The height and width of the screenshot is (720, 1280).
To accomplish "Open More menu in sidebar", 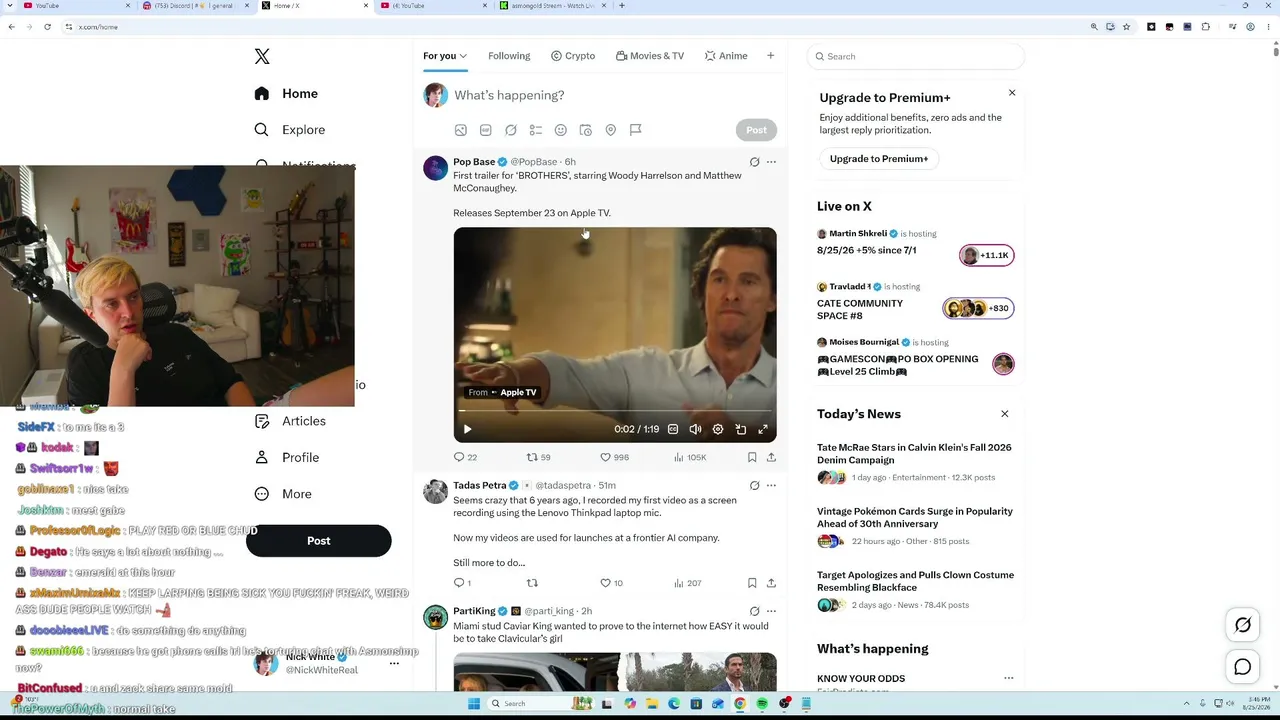I will coord(284,494).
